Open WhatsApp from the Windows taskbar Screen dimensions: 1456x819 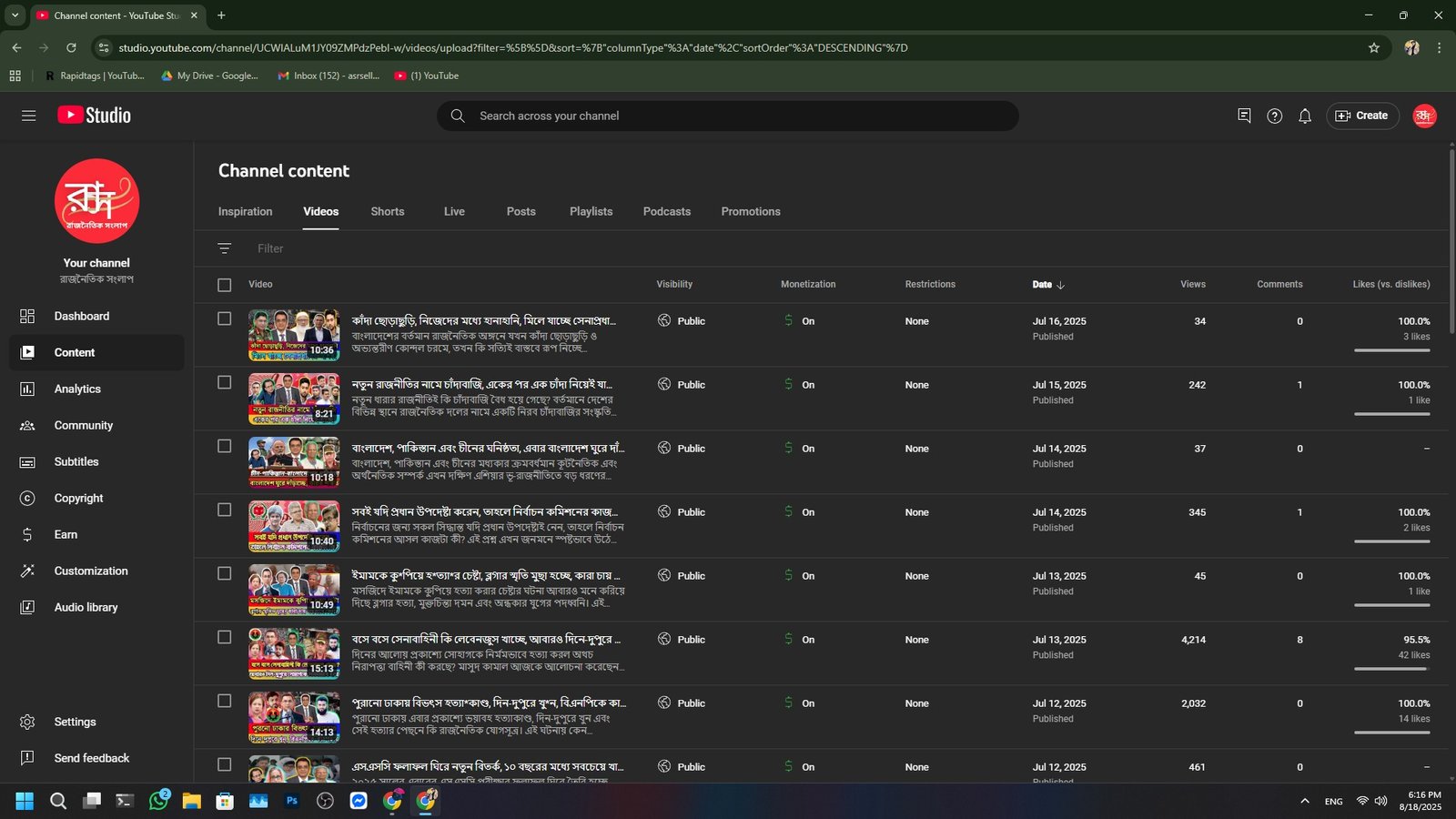159,801
